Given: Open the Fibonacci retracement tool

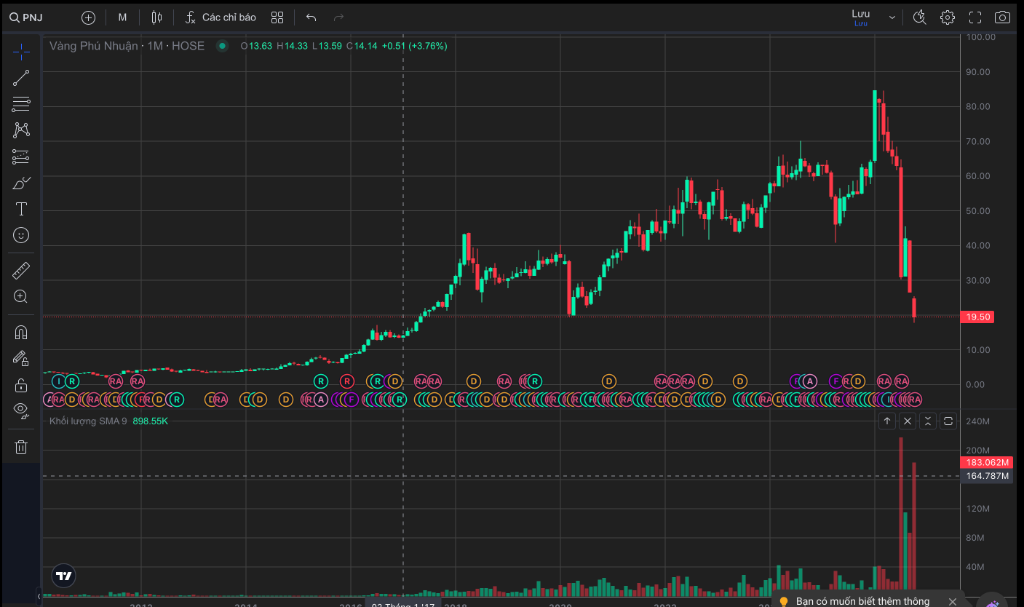Looking at the screenshot, I should pos(21,104).
